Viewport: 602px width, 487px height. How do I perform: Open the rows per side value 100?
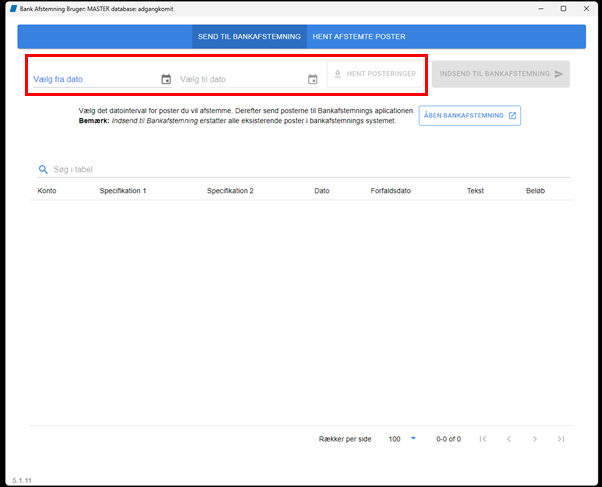point(394,439)
